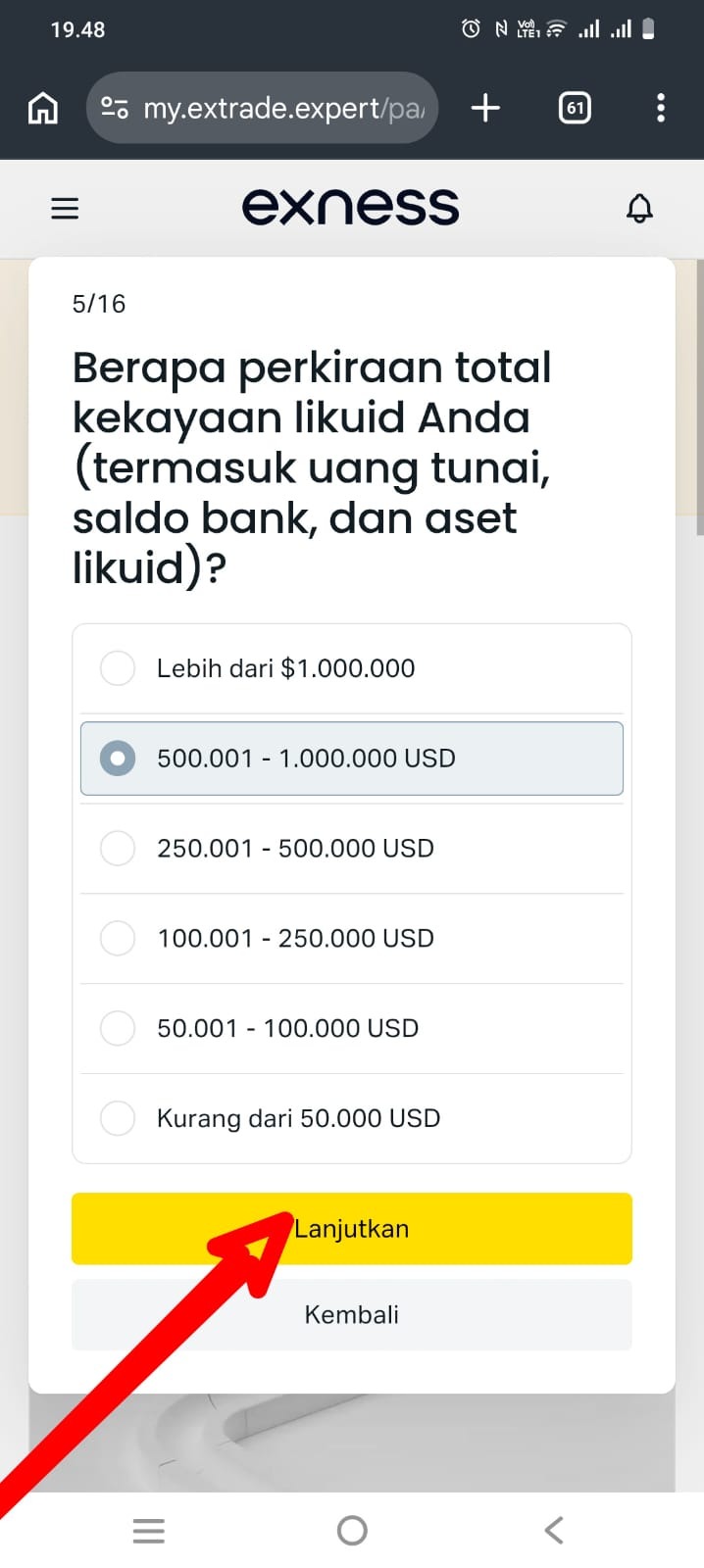Open notifications bell icon
This screenshot has height=1568, width=704.
[x=639, y=208]
